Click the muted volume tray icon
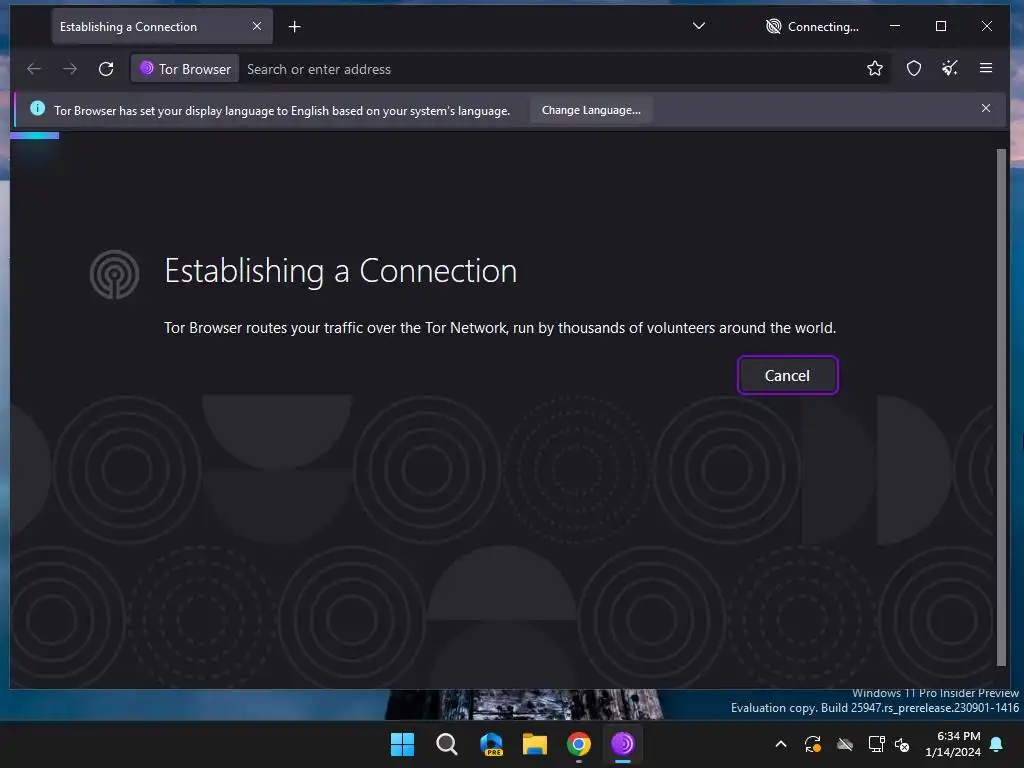 tap(902, 744)
